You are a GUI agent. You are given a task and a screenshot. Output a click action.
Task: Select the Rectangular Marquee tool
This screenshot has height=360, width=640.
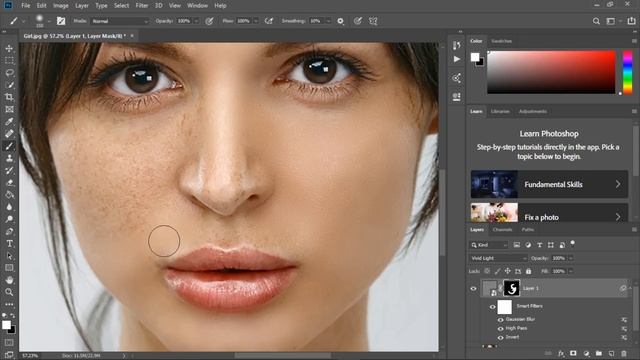click(9, 60)
